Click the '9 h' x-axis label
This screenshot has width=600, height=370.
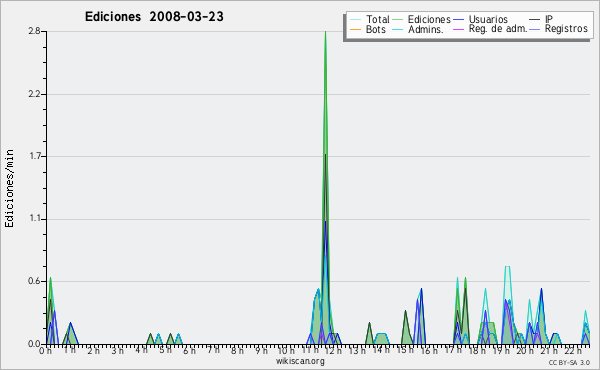click(261, 351)
